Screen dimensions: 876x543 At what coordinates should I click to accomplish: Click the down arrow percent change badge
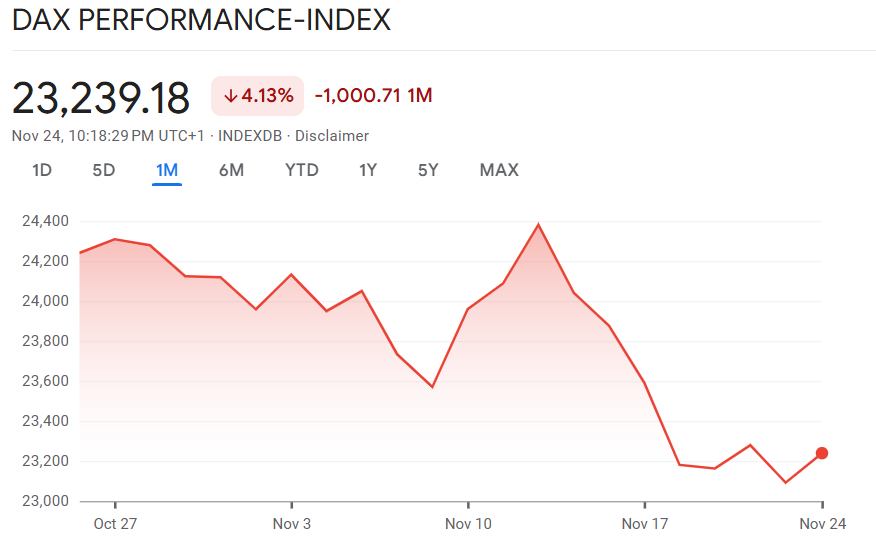pyautogui.click(x=258, y=96)
